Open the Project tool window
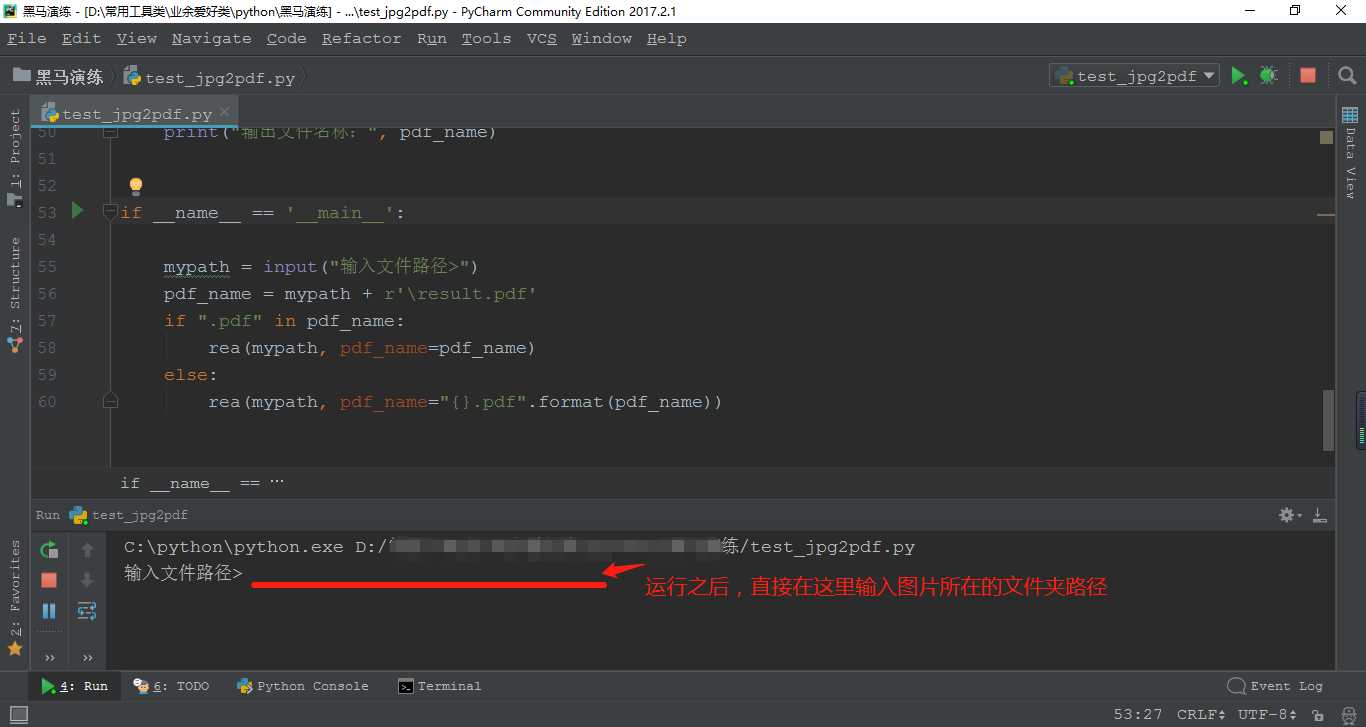 tap(15, 157)
